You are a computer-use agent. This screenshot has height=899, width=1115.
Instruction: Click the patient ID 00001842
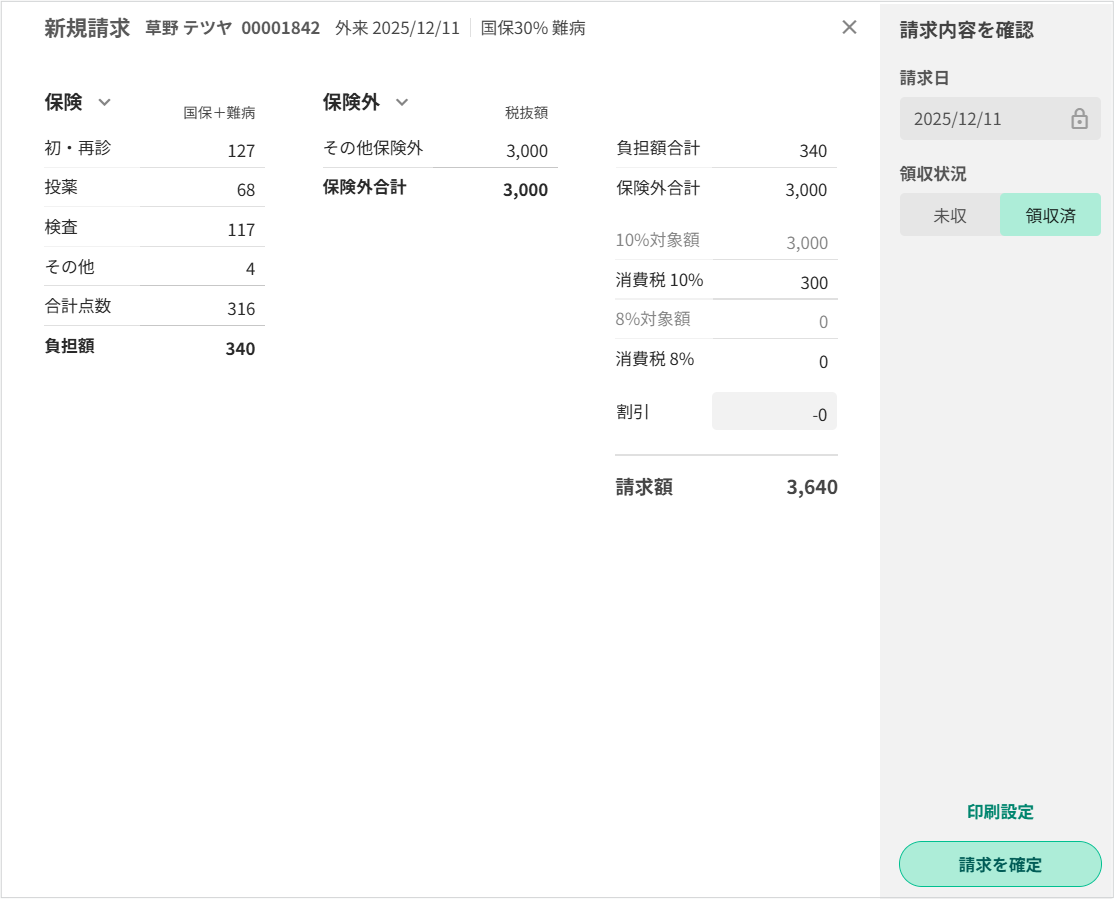[x=280, y=28]
